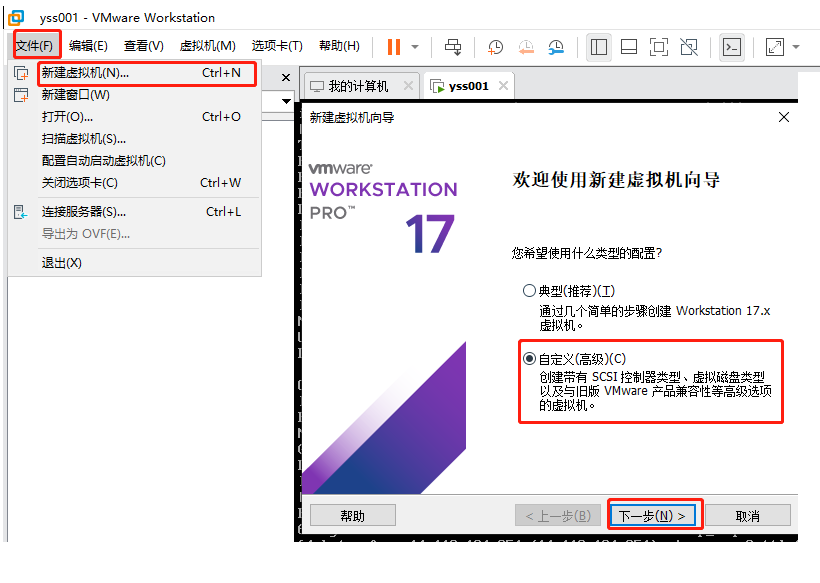Open the File (文件) menu

tap(35, 46)
